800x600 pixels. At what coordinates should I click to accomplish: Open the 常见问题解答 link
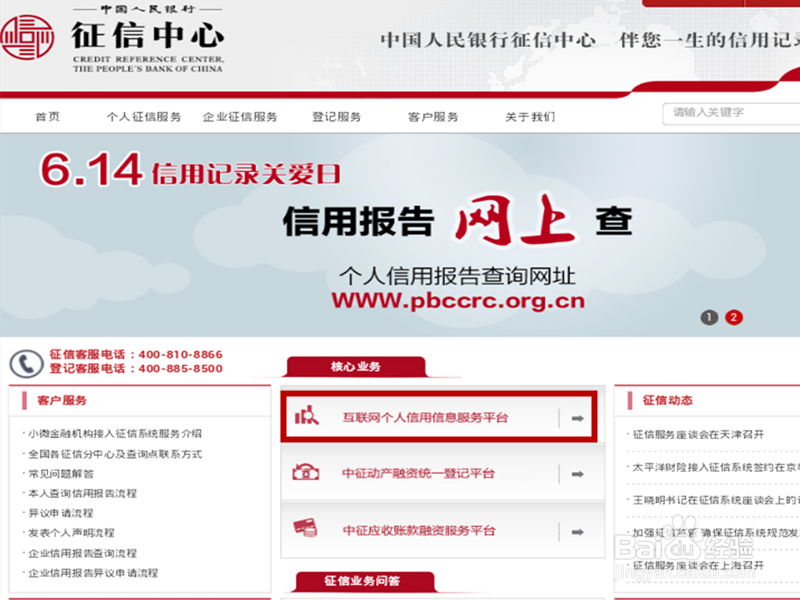pyautogui.click(x=60, y=475)
